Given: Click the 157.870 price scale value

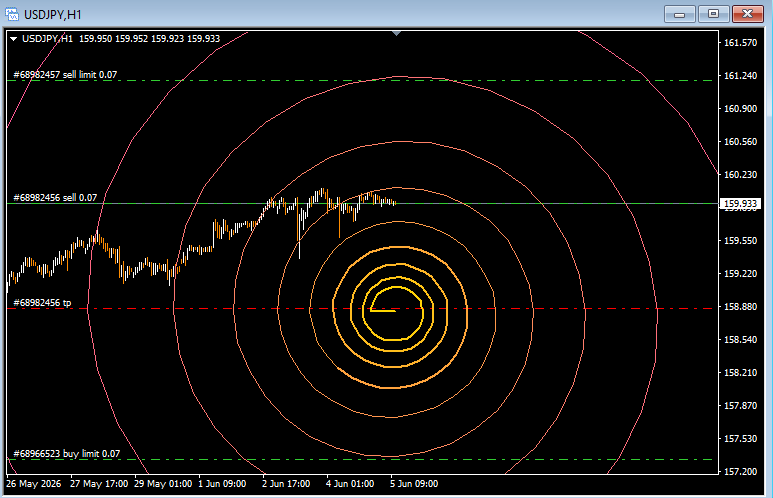Looking at the screenshot, I should click(740, 406).
